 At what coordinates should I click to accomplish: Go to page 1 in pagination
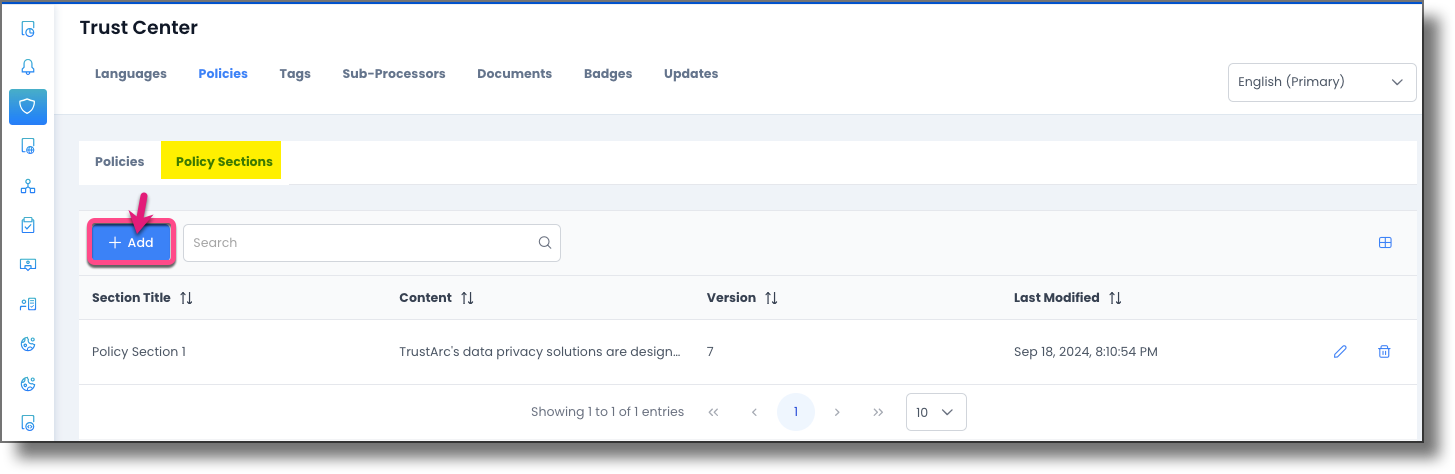tap(796, 412)
